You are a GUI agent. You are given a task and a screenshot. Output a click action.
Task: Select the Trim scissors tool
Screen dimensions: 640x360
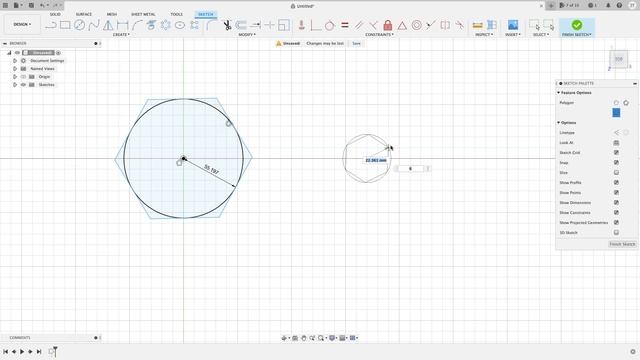click(x=227, y=25)
